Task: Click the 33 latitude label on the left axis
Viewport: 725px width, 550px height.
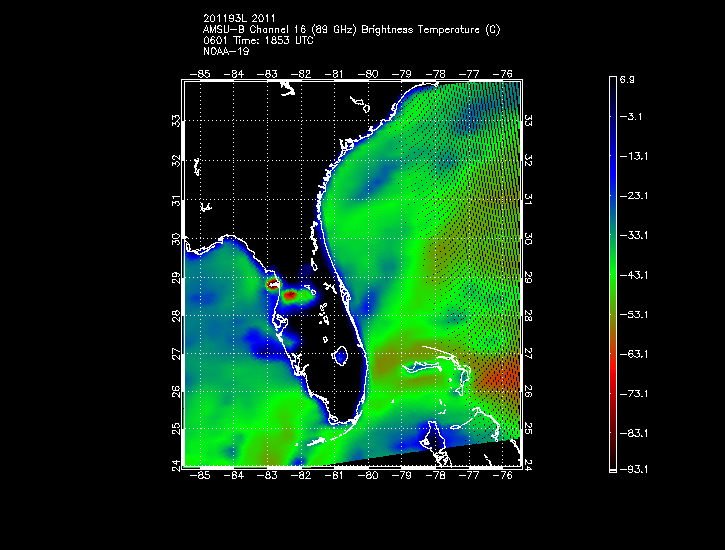Action: tap(176, 120)
